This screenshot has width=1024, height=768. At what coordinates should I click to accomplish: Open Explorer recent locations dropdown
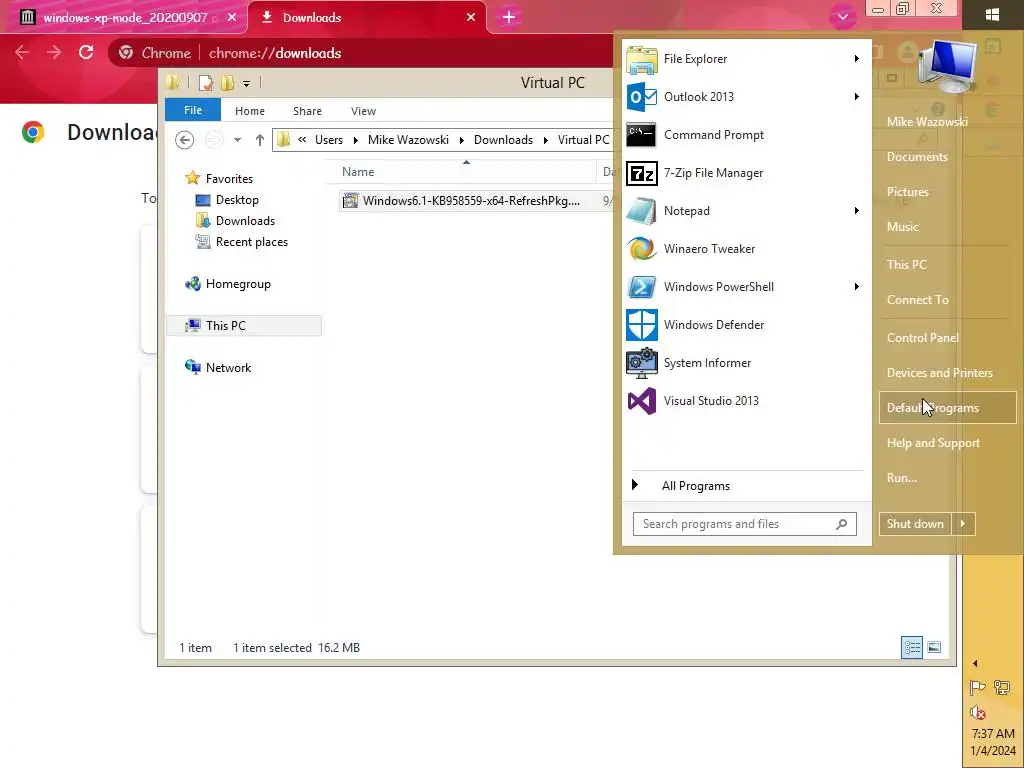point(238,140)
